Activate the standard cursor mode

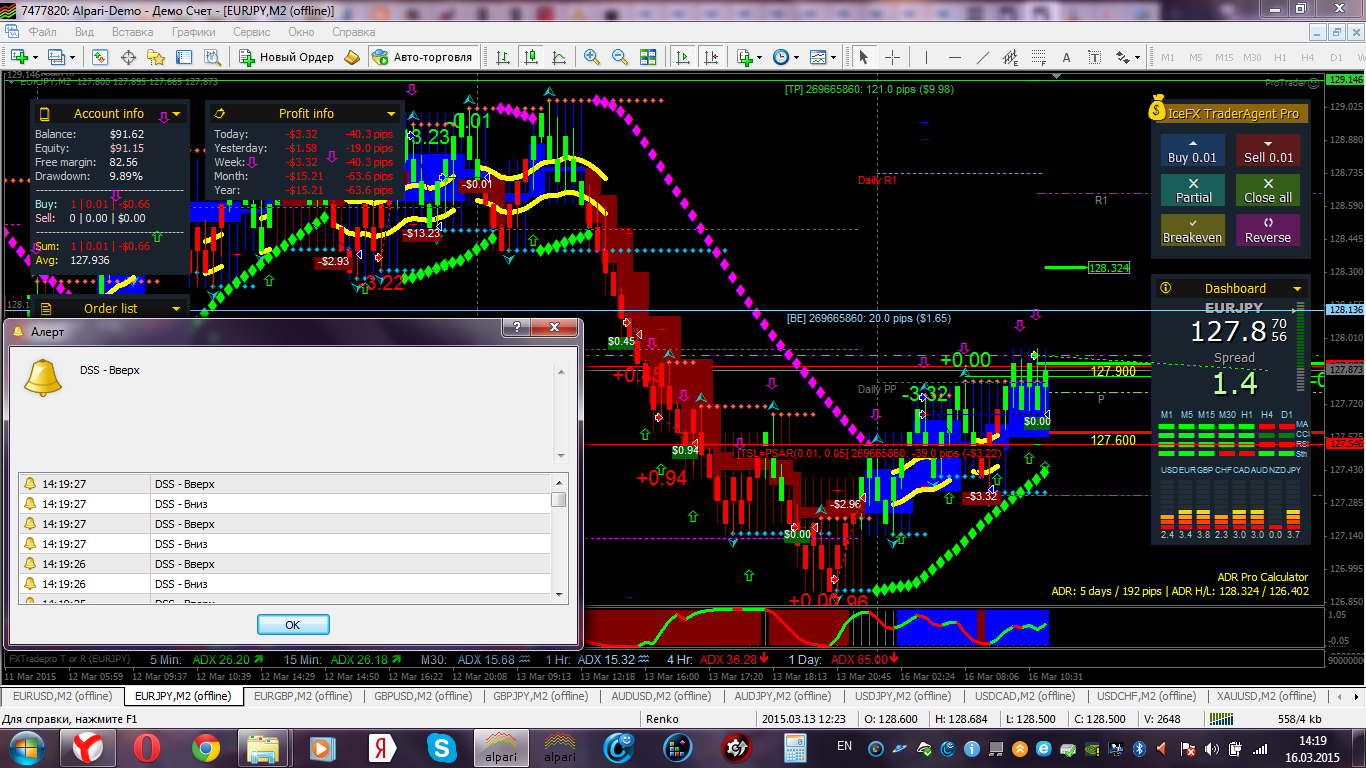click(864, 57)
